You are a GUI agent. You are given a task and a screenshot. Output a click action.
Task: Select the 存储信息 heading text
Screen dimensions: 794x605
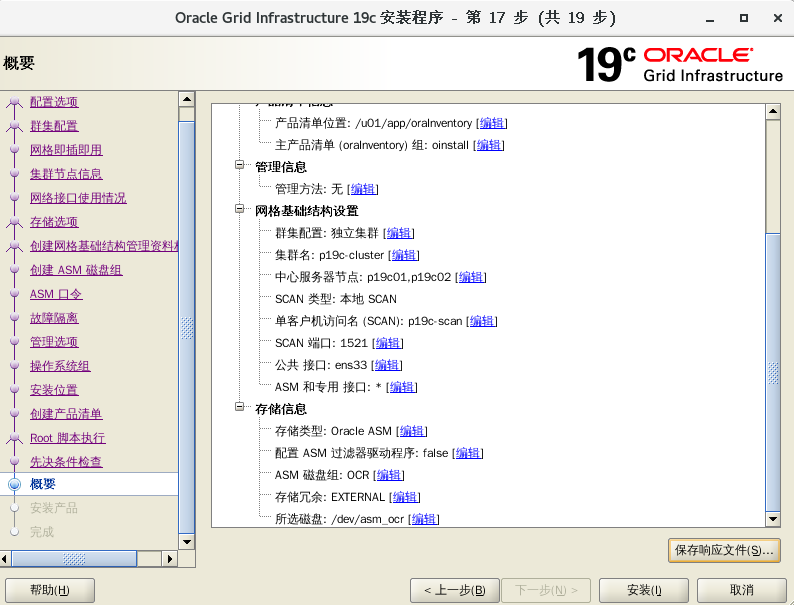tap(281, 409)
